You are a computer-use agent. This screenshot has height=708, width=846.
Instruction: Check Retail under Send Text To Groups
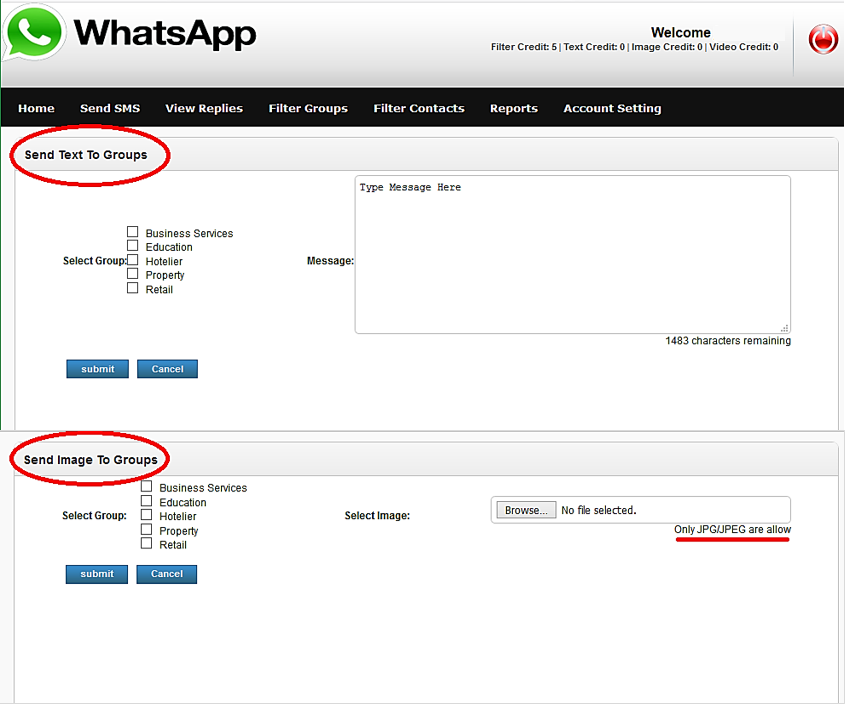tap(133, 288)
